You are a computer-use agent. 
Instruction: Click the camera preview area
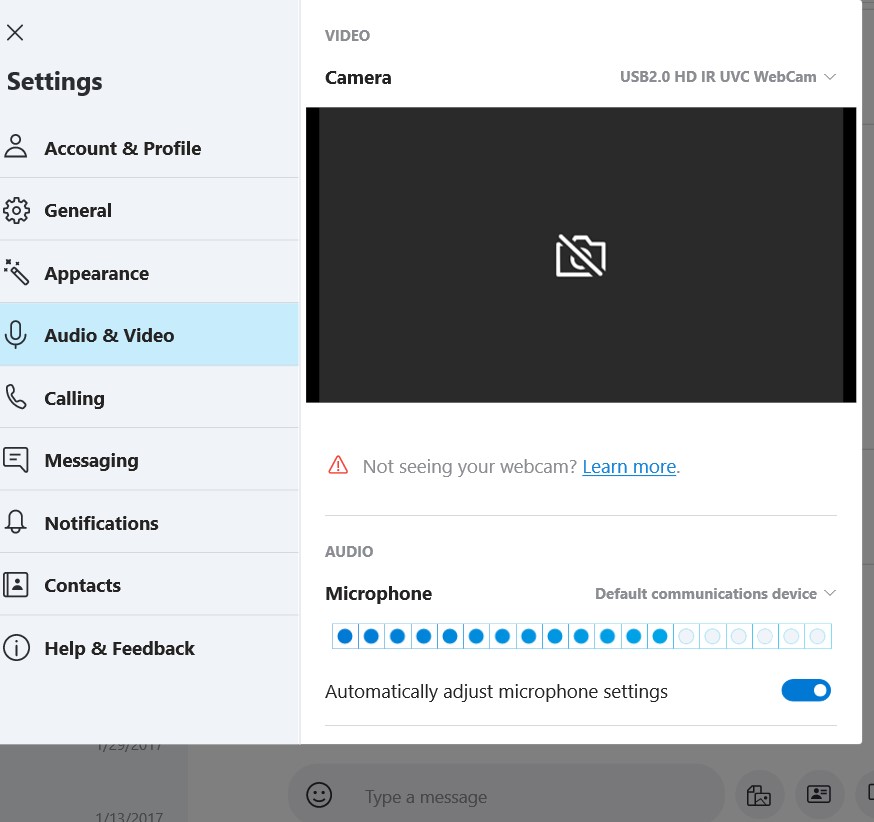pos(581,255)
